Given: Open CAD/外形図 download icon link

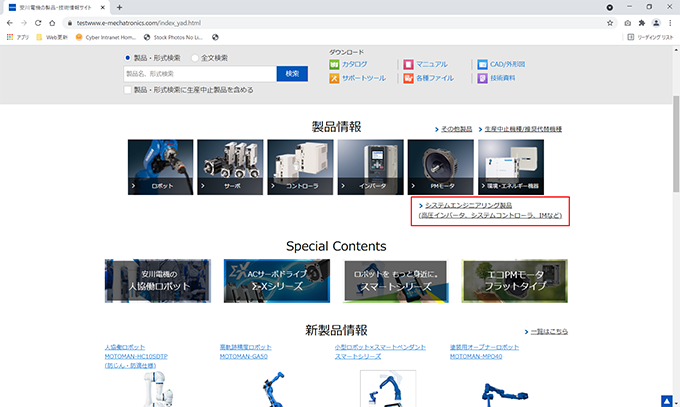Looking at the screenshot, I should click(x=501, y=64).
